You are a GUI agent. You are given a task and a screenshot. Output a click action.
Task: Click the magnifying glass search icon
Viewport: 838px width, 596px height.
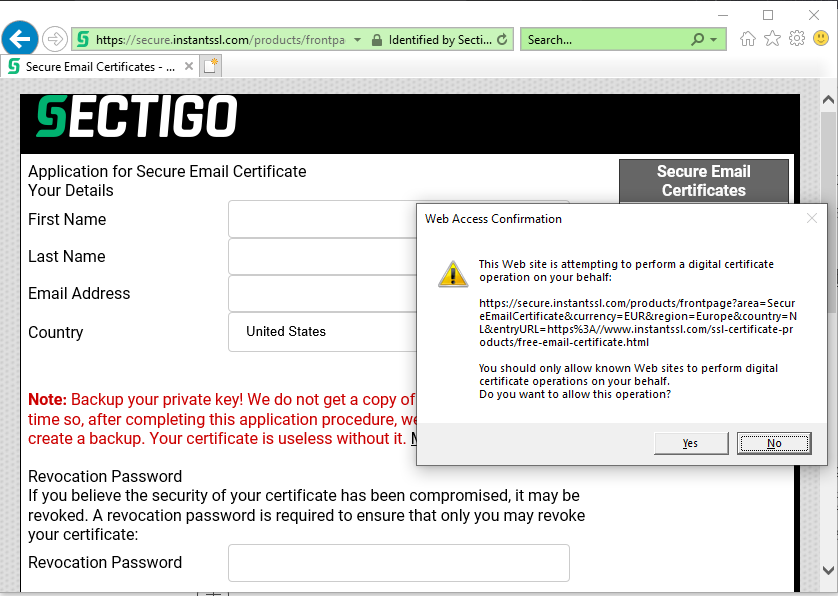[697, 40]
